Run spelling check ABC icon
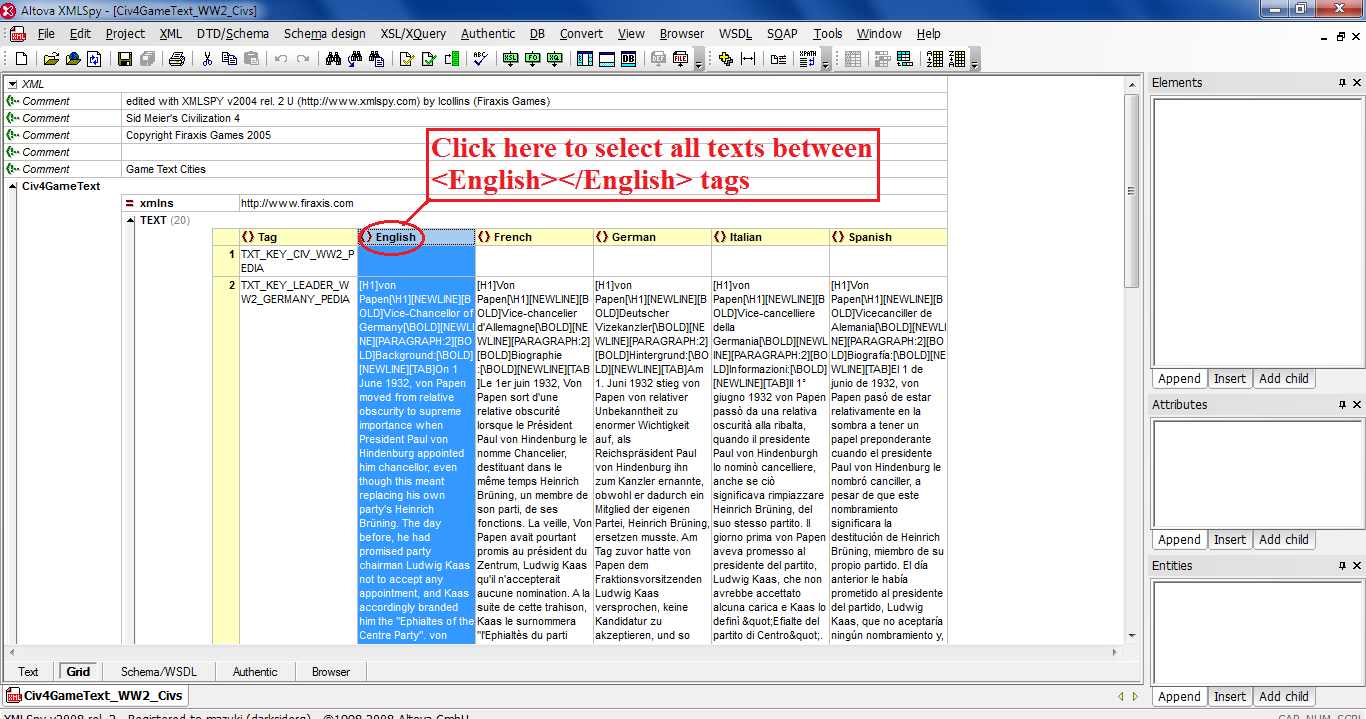Image resolution: width=1366 pixels, height=719 pixels. point(480,59)
